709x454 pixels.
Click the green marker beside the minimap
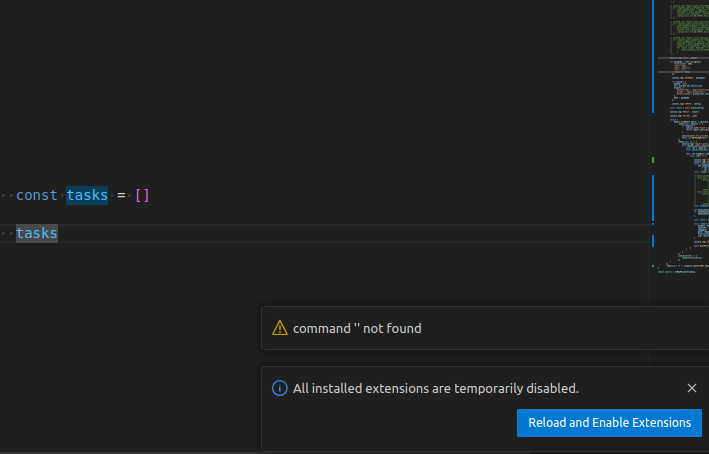[653, 159]
